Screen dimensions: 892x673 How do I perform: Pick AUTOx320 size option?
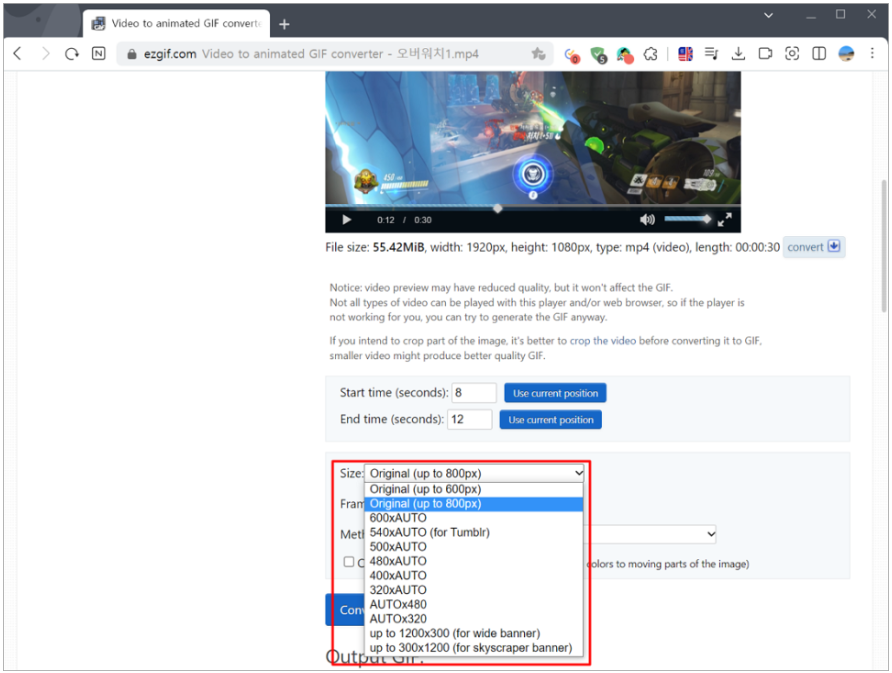tap(474, 619)
